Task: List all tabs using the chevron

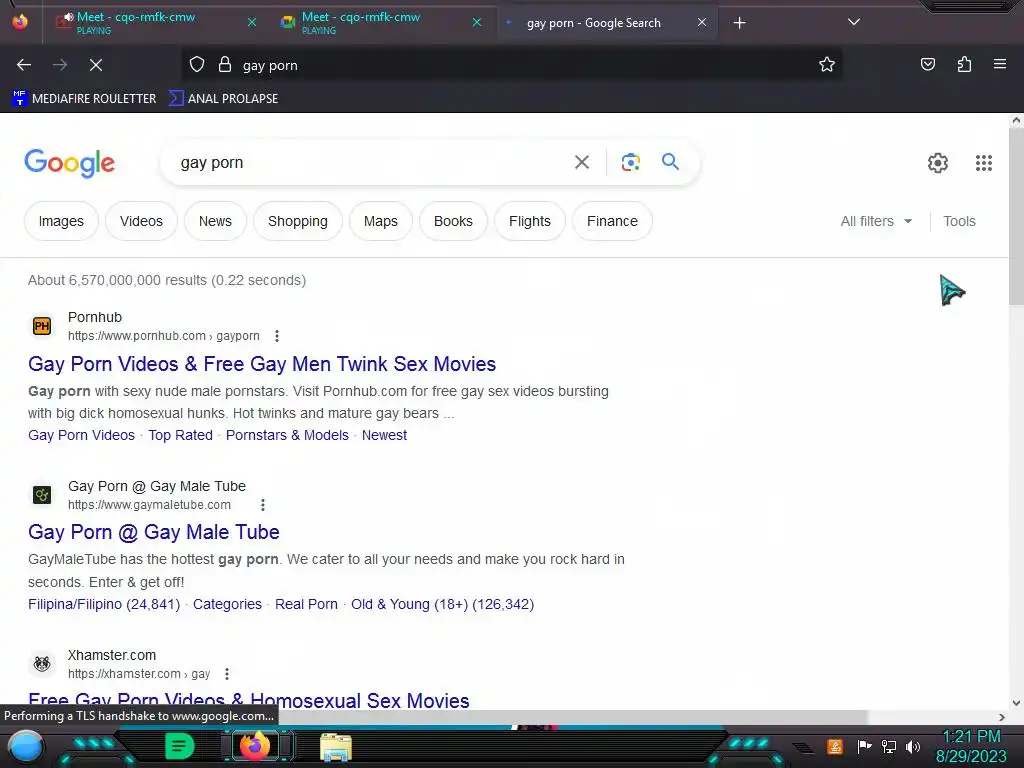Action: pyautogui.click(x=854, y=22)
